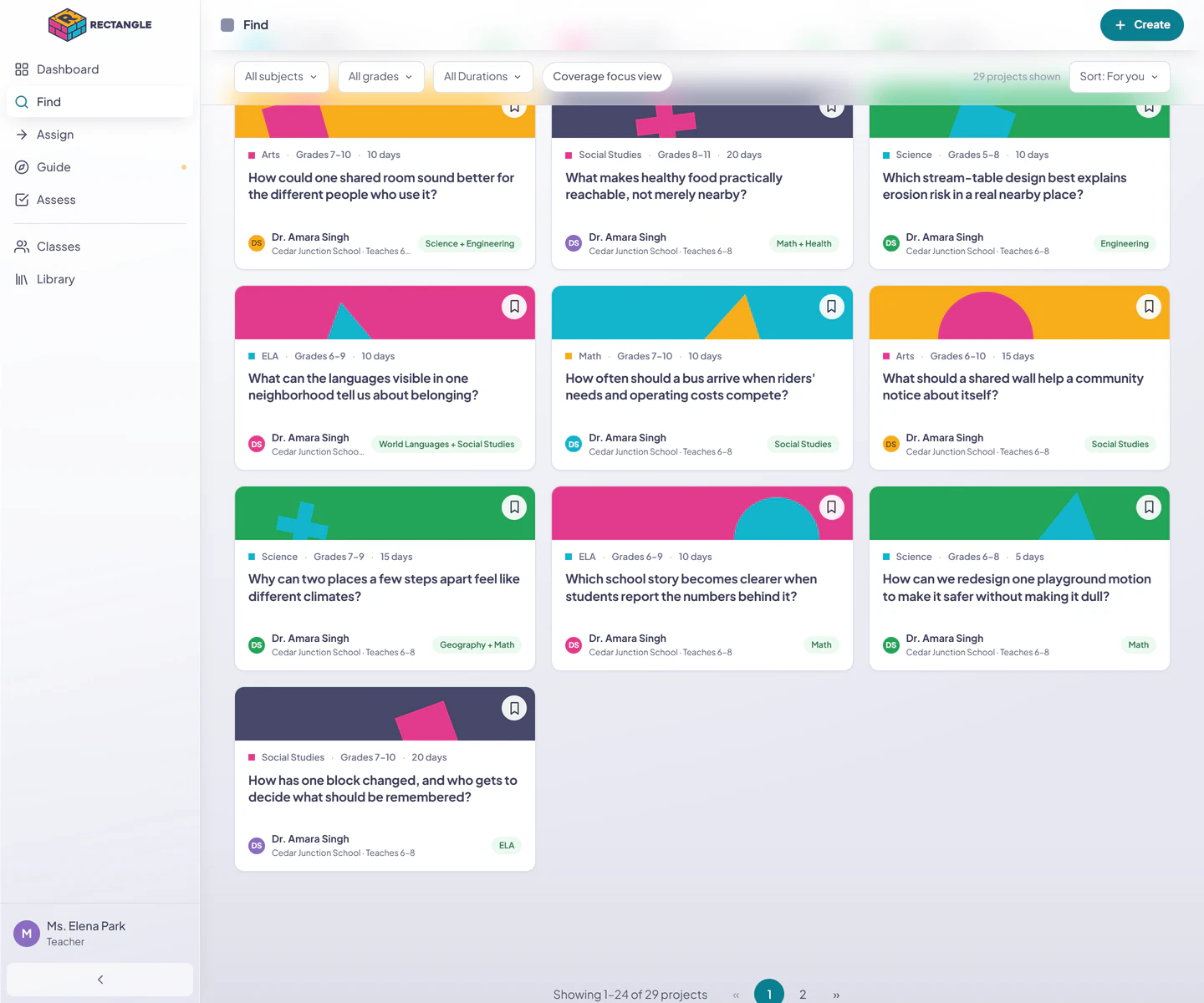1204x1003 pixels.
Task: Open the shared room sound project title
Action: [x=381, y=186]
